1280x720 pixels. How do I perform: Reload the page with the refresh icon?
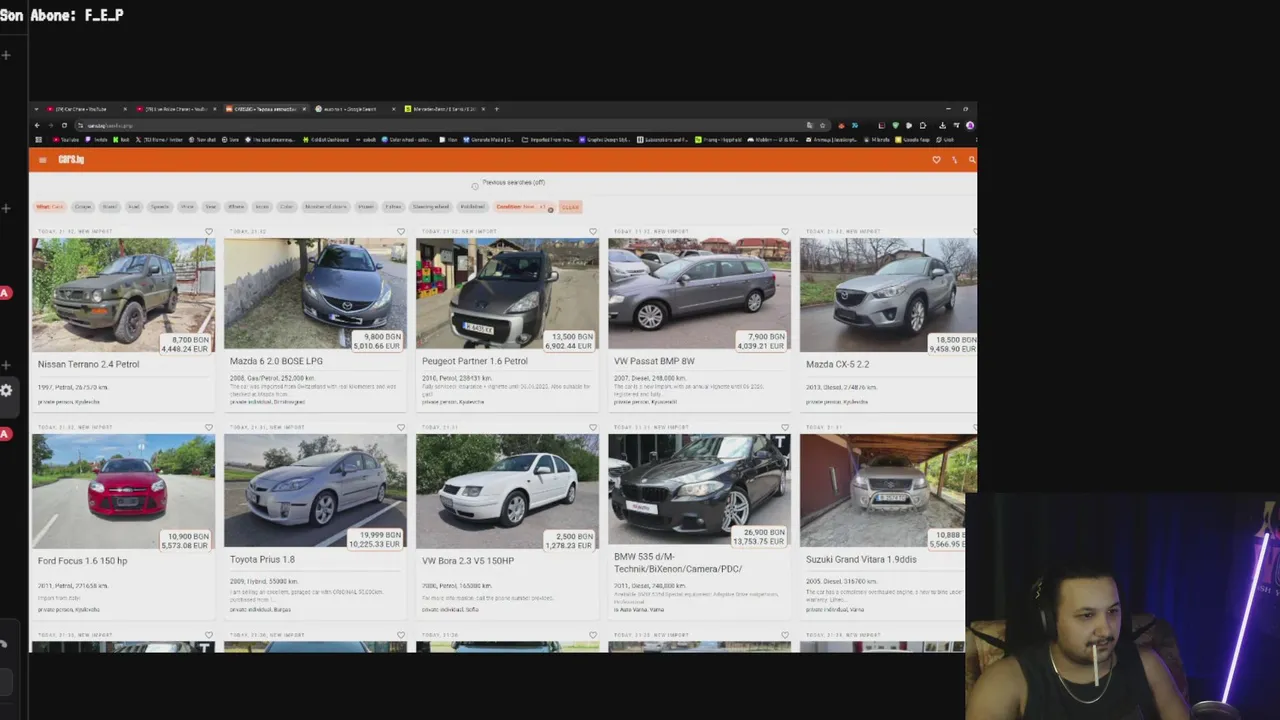64,125
